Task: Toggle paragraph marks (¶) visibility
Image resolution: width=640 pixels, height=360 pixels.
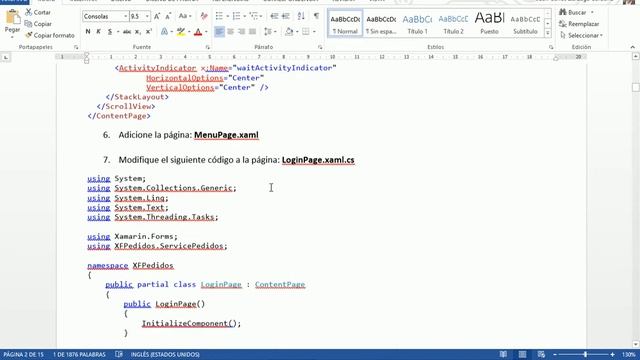Action: click(x=316, y=16)
